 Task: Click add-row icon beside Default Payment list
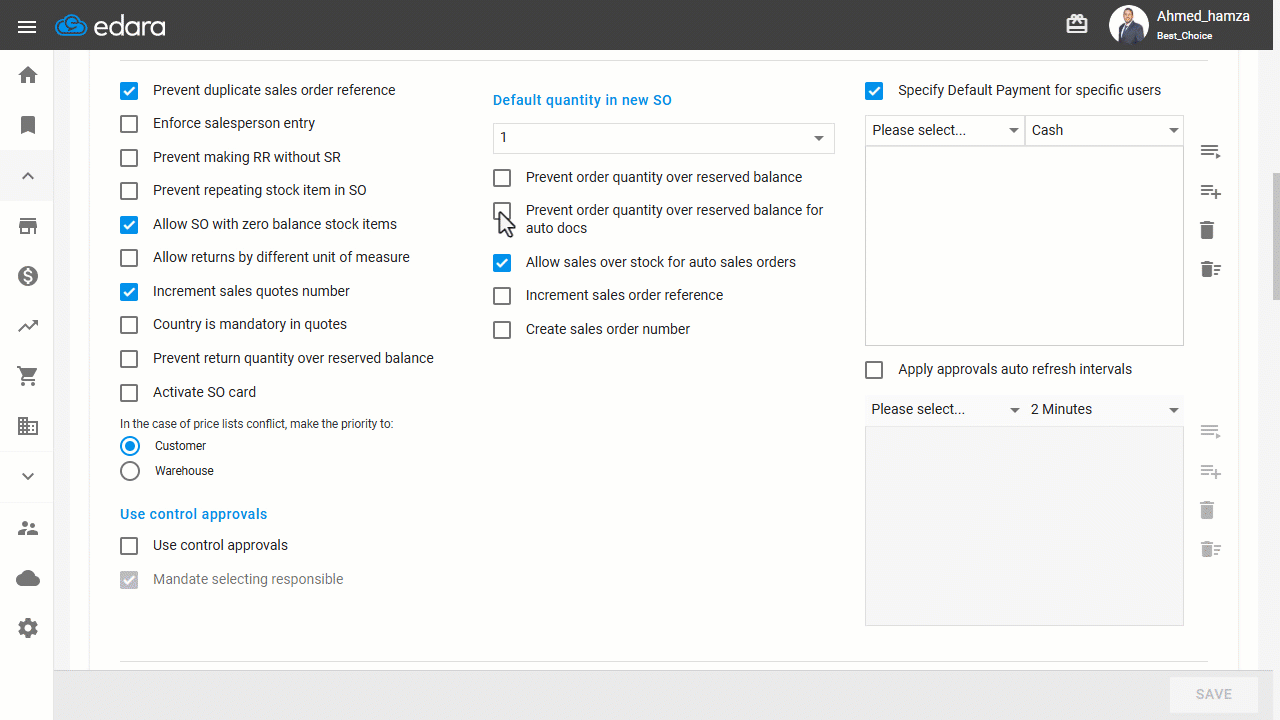coord(1210,191)
